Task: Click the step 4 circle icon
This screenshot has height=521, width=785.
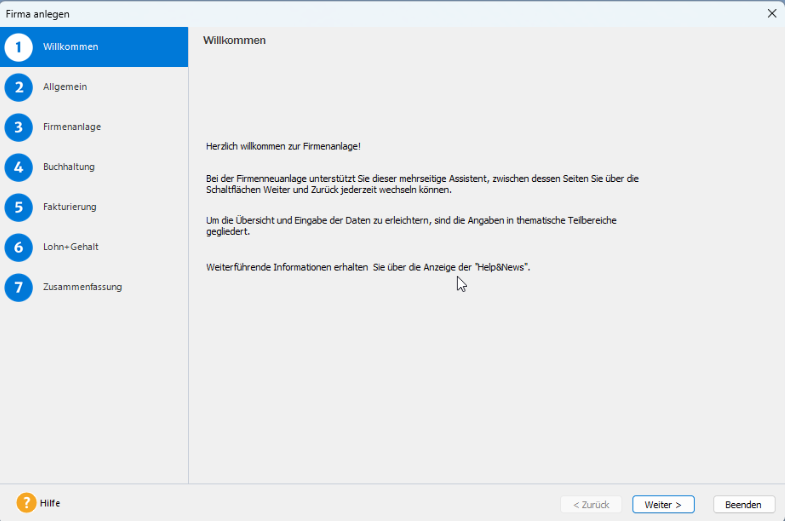Action: [19, 168]
